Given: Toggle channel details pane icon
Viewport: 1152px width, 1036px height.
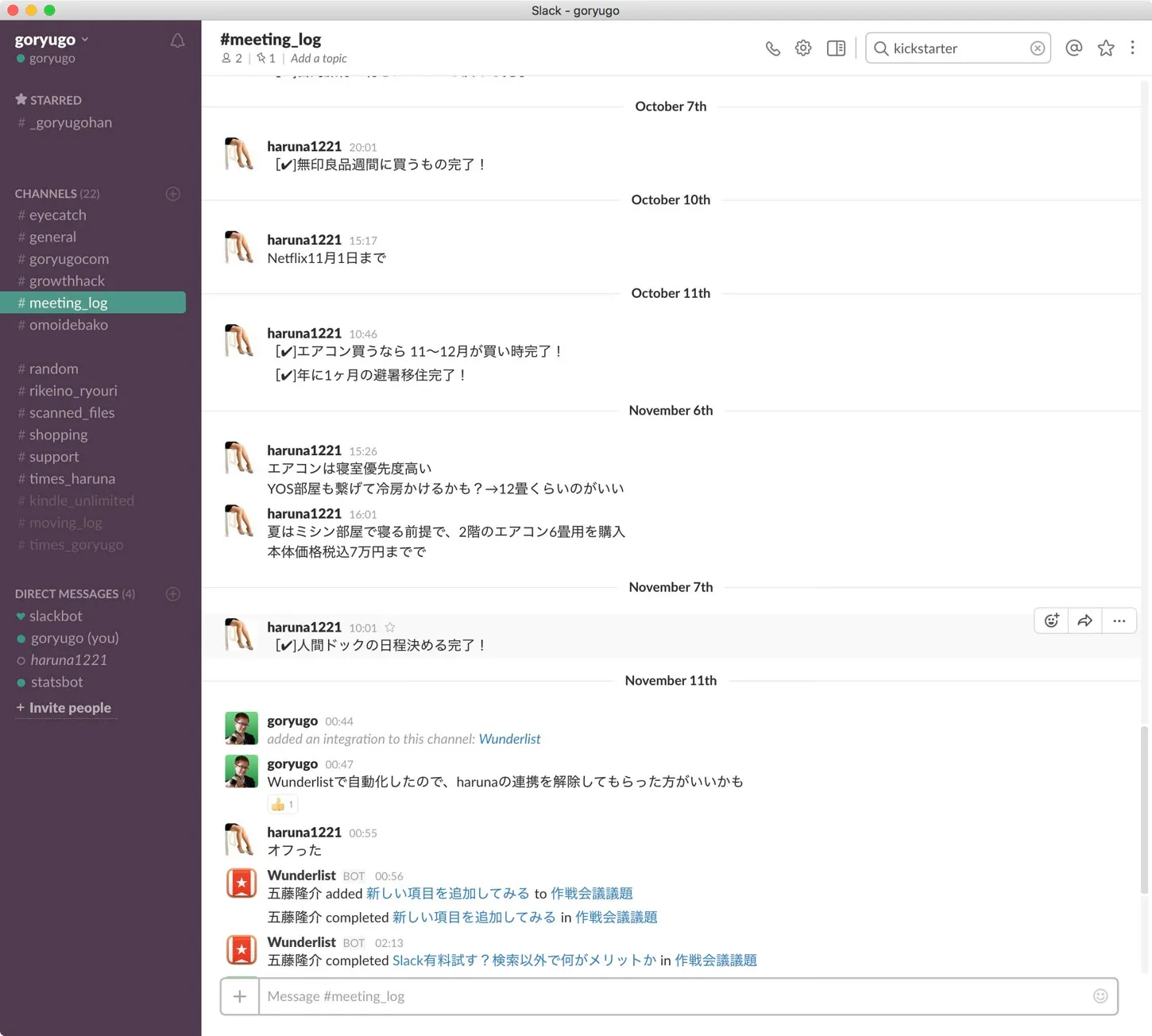Looking at the screenshot, I should click(836, 48).
